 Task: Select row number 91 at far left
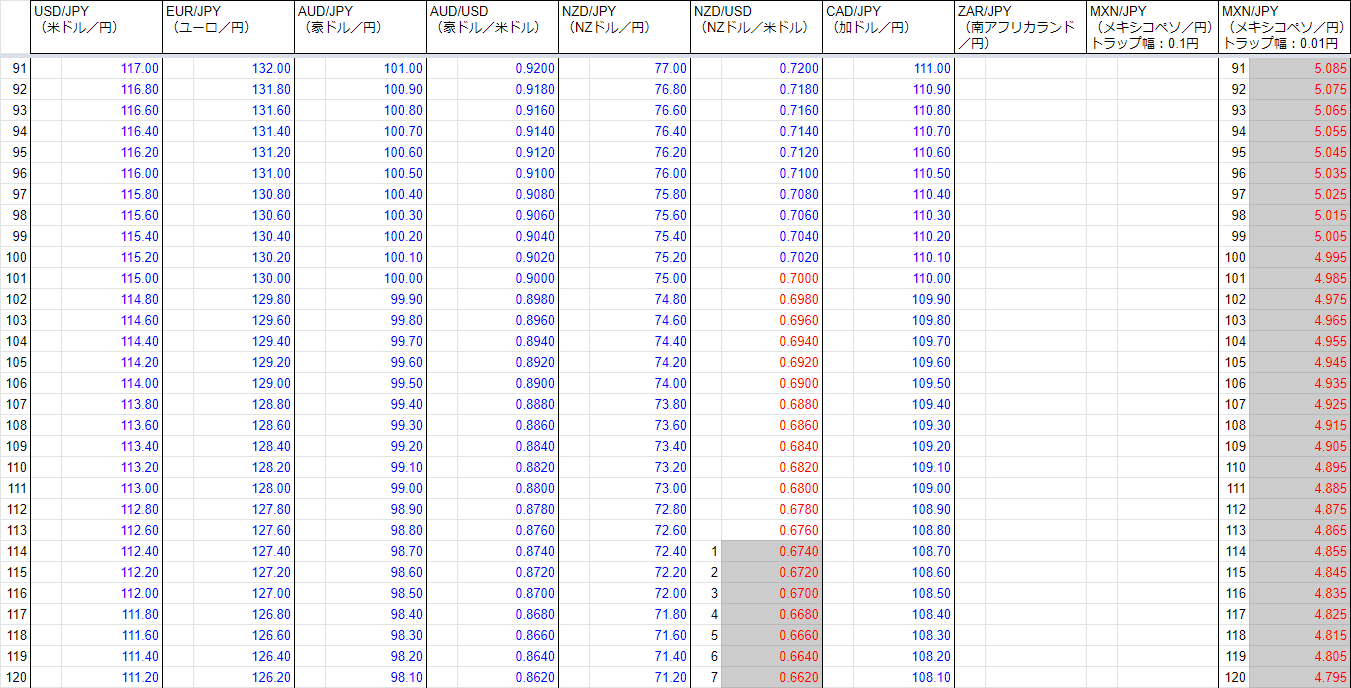[15, 68]
